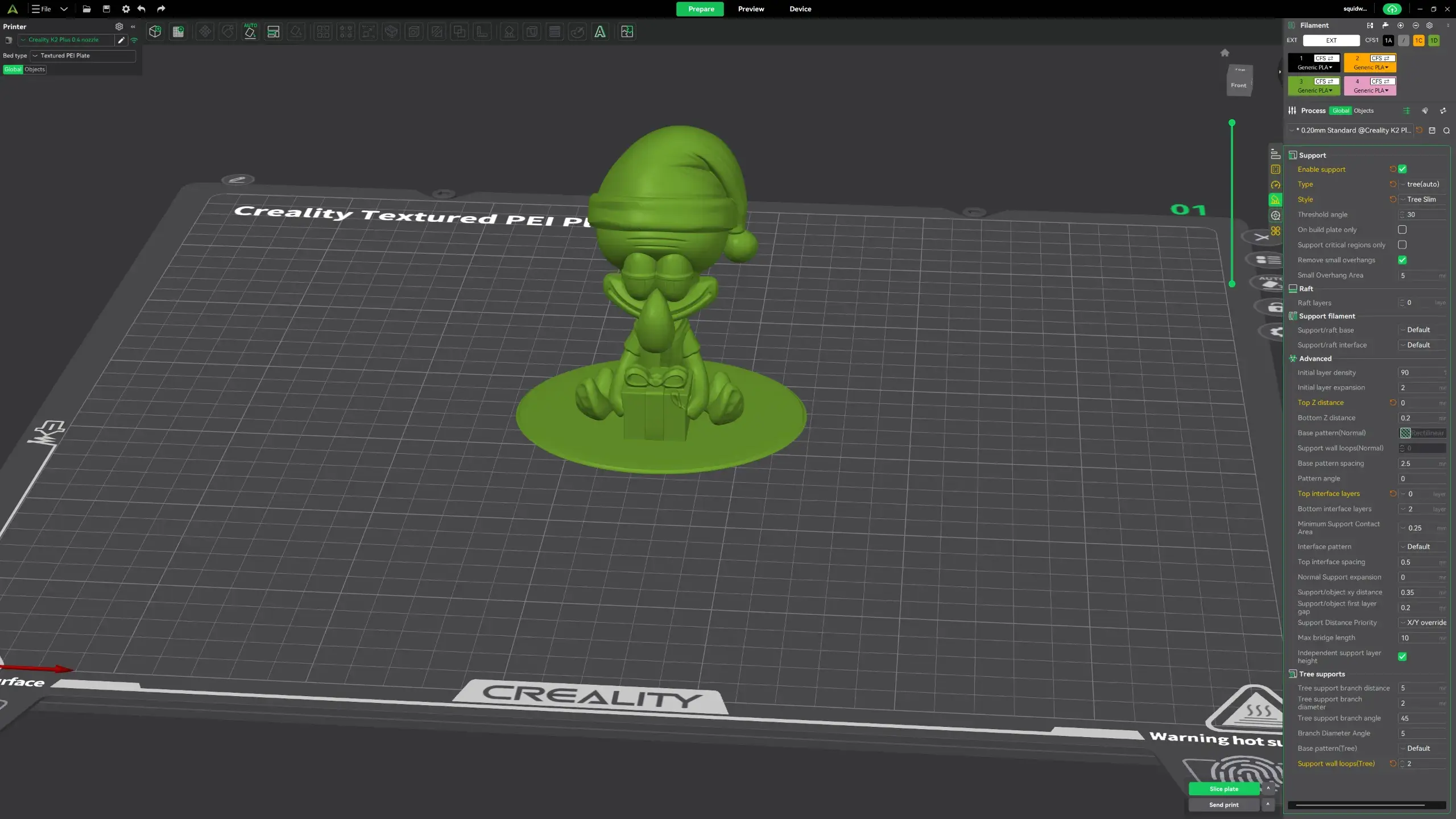Open the Assembly view puzzle icon
Viewport: 1456px width, 819px height.
point(627,32)
